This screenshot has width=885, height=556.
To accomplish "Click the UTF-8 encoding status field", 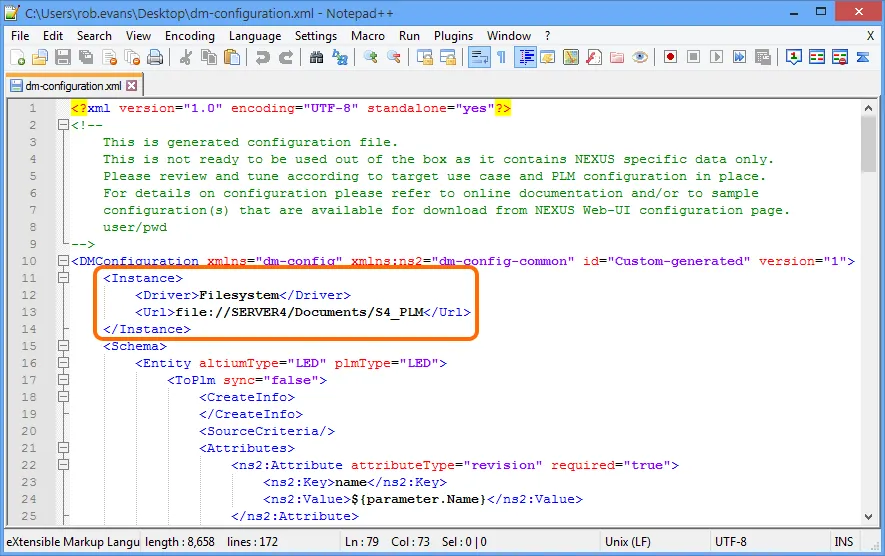I will (769, 541).
